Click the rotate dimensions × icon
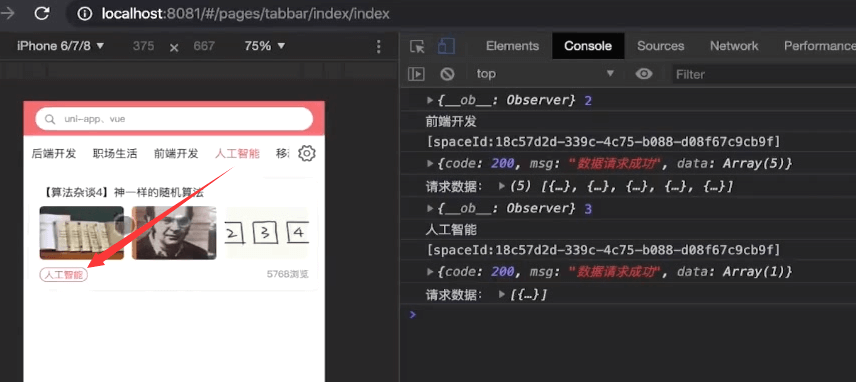 click(x=174, y=47)
